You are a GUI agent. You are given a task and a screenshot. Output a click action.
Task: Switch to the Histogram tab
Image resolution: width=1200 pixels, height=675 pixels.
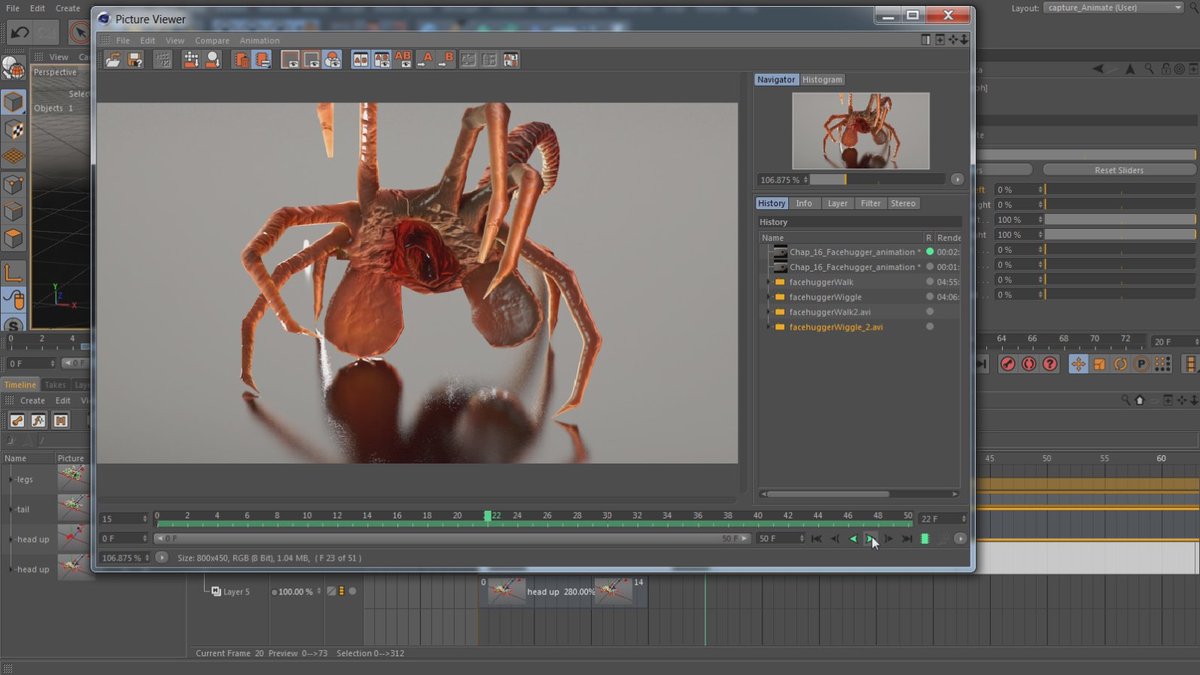pyautogui.click(x=822, y=80)
